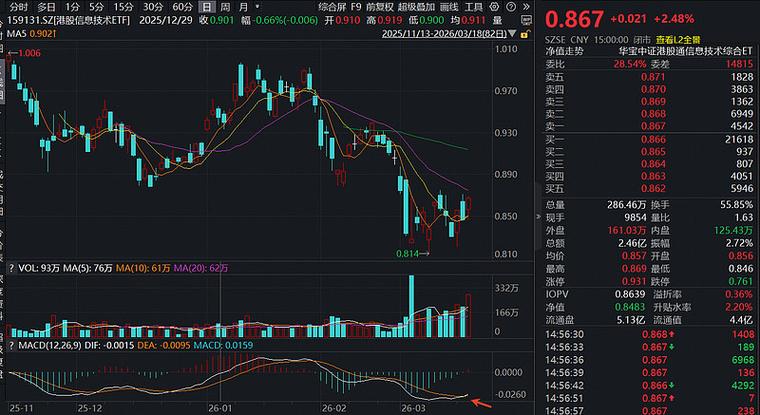Select the 周 weekly K-line tab
The image size is (760, 415).
click(x=225, y=7)
